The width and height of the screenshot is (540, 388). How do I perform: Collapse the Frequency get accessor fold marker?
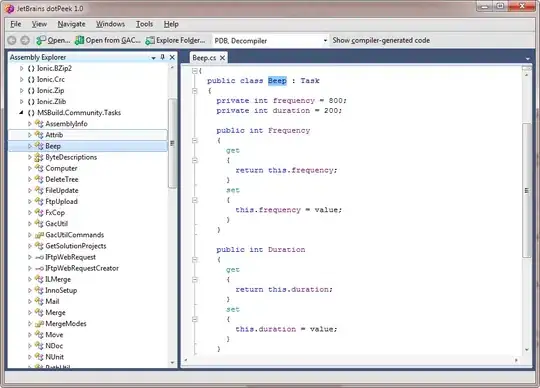pos(195,160)
